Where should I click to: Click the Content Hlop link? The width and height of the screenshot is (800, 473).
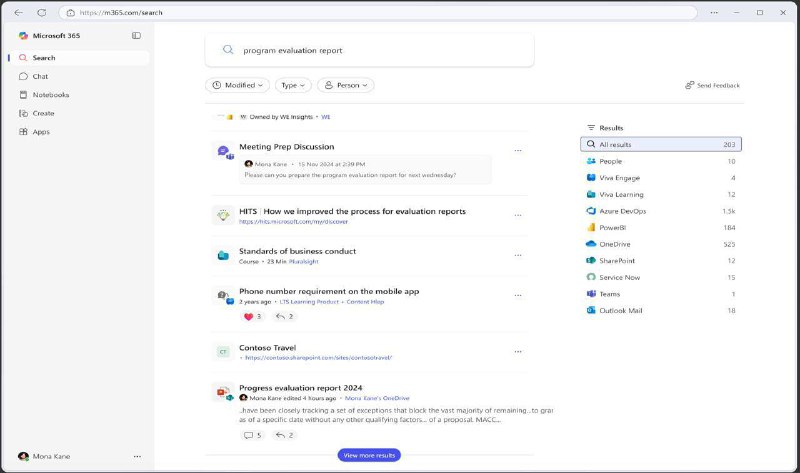tap(365, 302)
